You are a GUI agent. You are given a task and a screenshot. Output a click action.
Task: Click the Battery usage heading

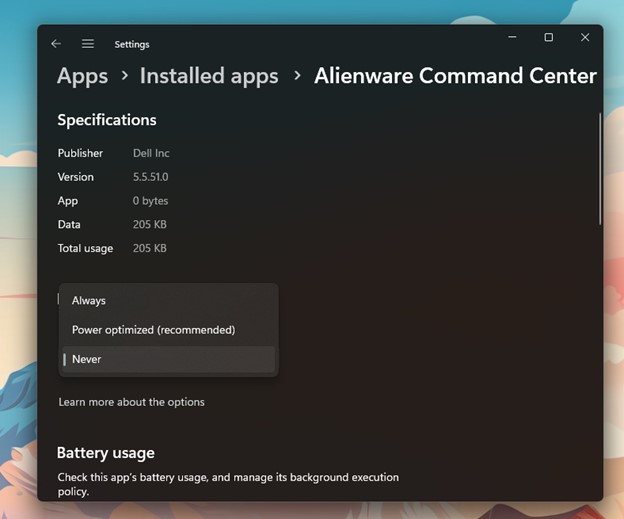click(105, 453)
